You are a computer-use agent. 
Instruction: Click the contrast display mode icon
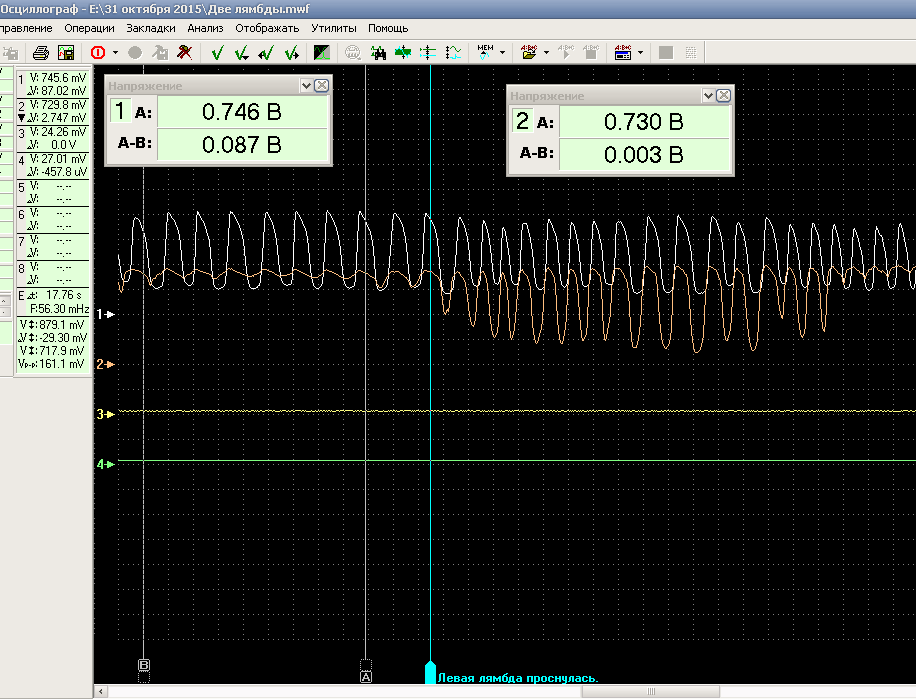pos(322,52)
